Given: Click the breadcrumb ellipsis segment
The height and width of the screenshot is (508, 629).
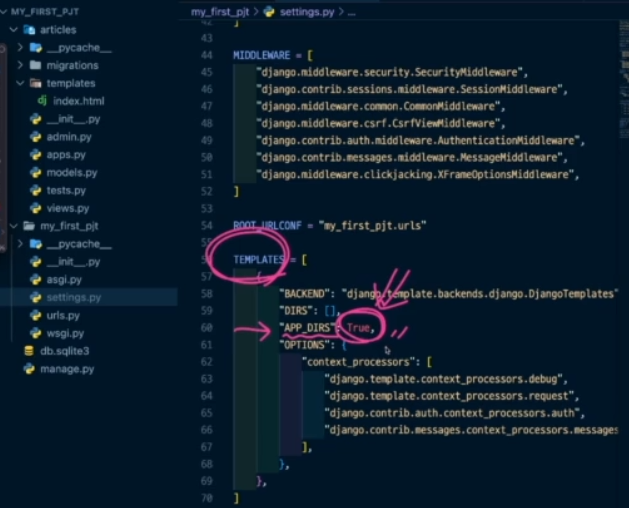Looking at the screenshot, I should (351, 12).
